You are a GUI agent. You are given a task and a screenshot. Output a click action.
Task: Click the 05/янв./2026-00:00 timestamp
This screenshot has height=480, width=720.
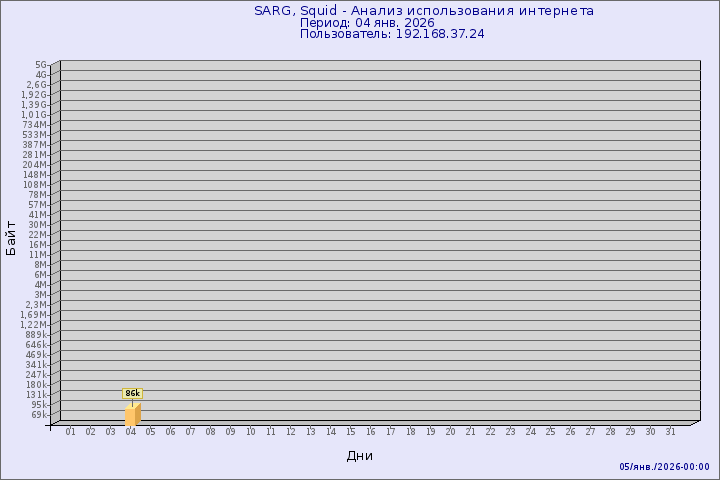tap(664, 467)
